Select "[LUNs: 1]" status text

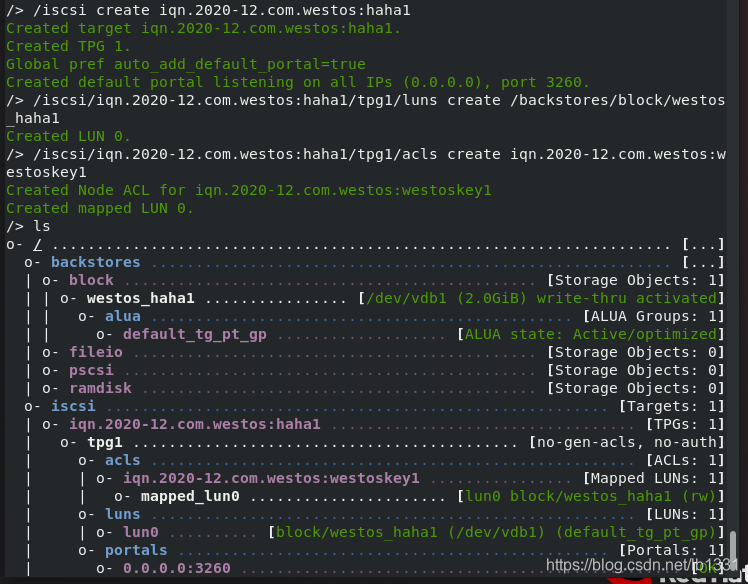point(685,514)
